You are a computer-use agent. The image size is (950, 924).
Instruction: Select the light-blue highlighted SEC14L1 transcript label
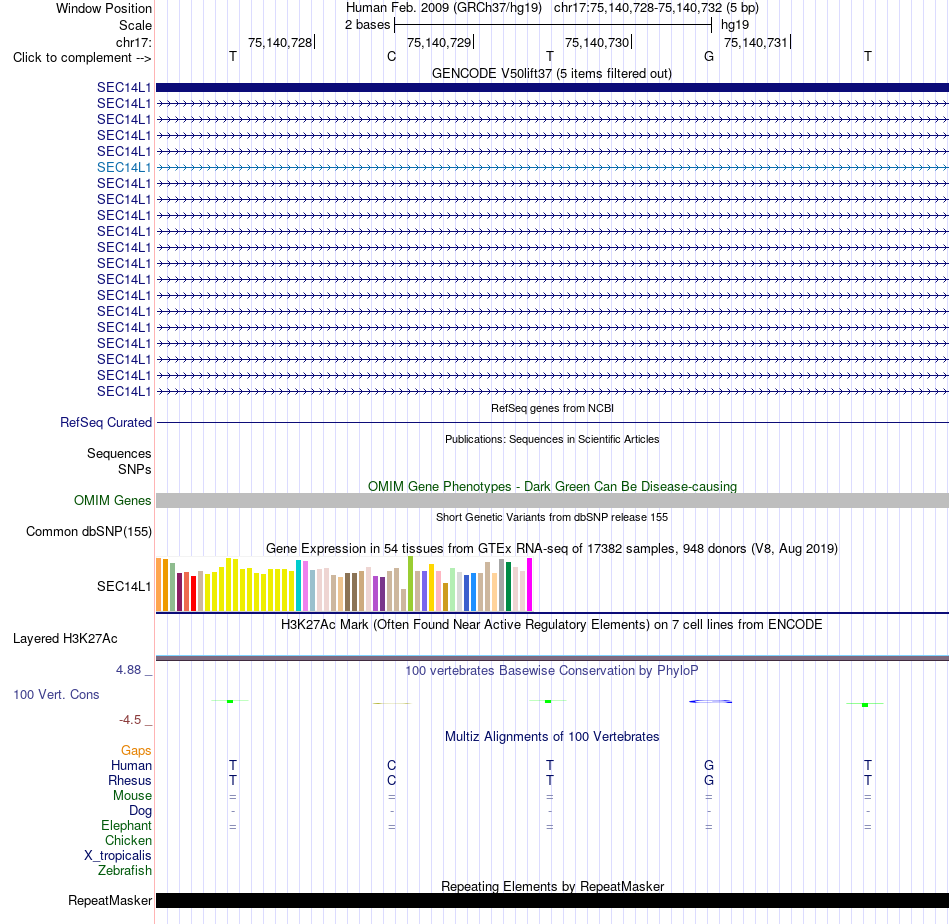pos(124,167)
